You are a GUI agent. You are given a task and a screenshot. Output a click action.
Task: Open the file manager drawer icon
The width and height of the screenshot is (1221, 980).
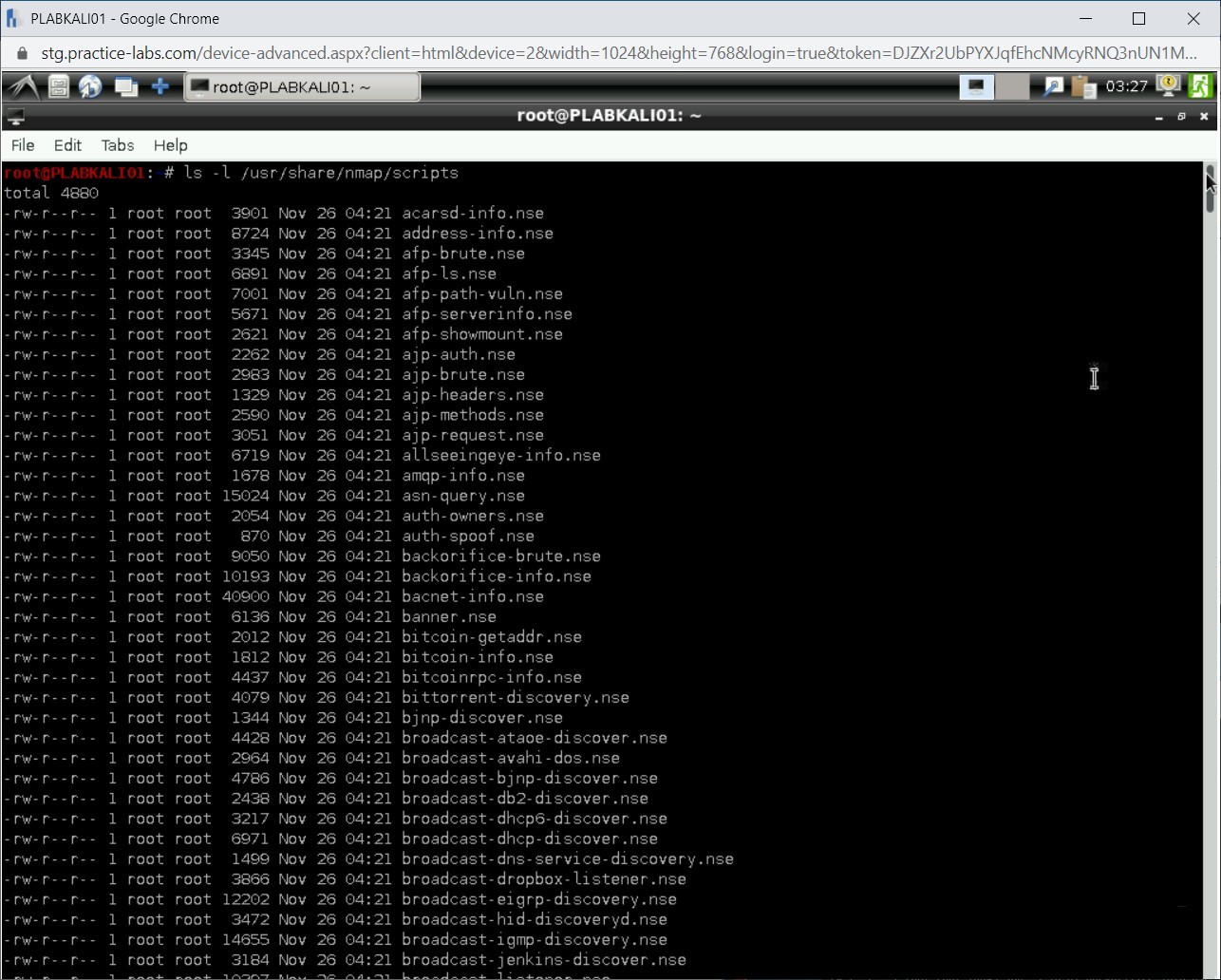[x=59, y=87]
